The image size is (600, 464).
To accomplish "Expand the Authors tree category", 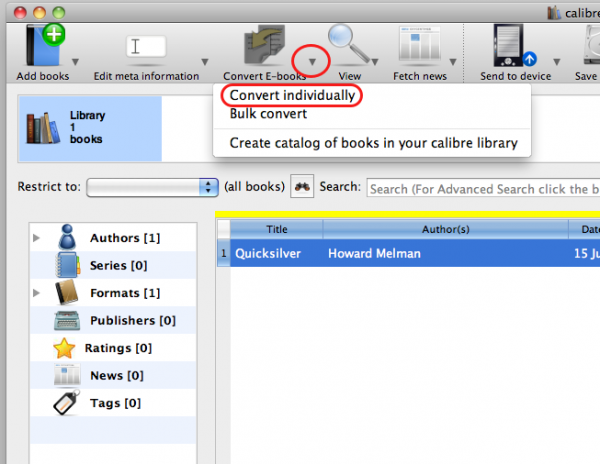I will (x=36, y=238).
